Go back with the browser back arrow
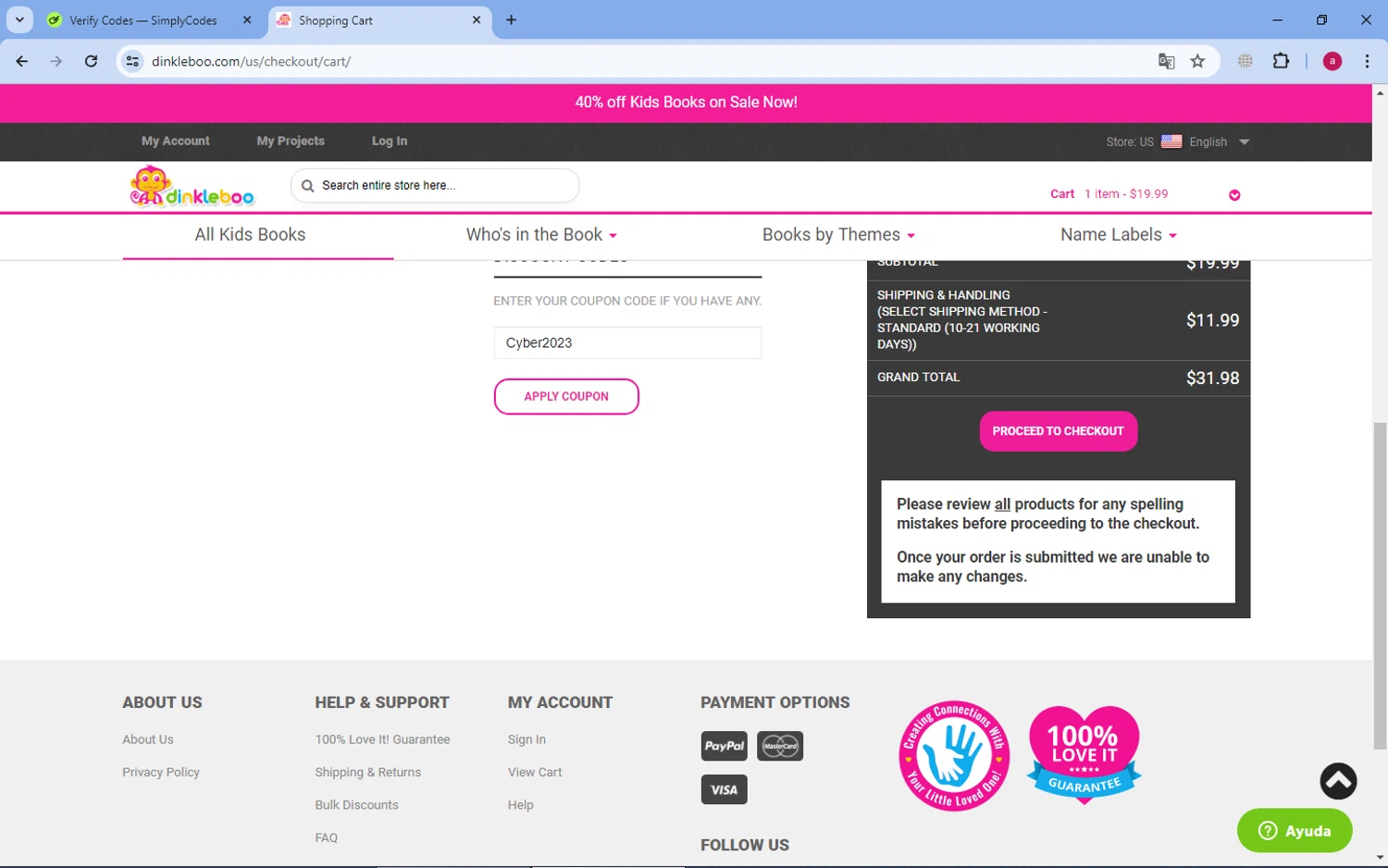 pyautogui.click(x=22, y=61)
